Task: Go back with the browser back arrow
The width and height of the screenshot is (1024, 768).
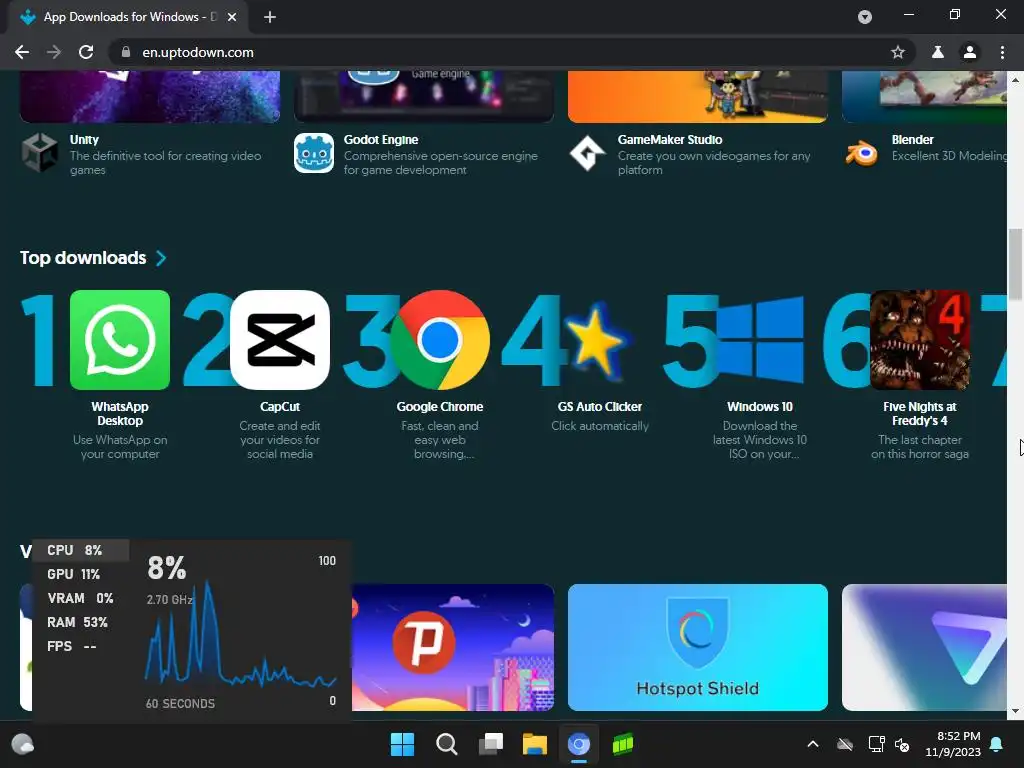Action: click(x=22, y=52)
